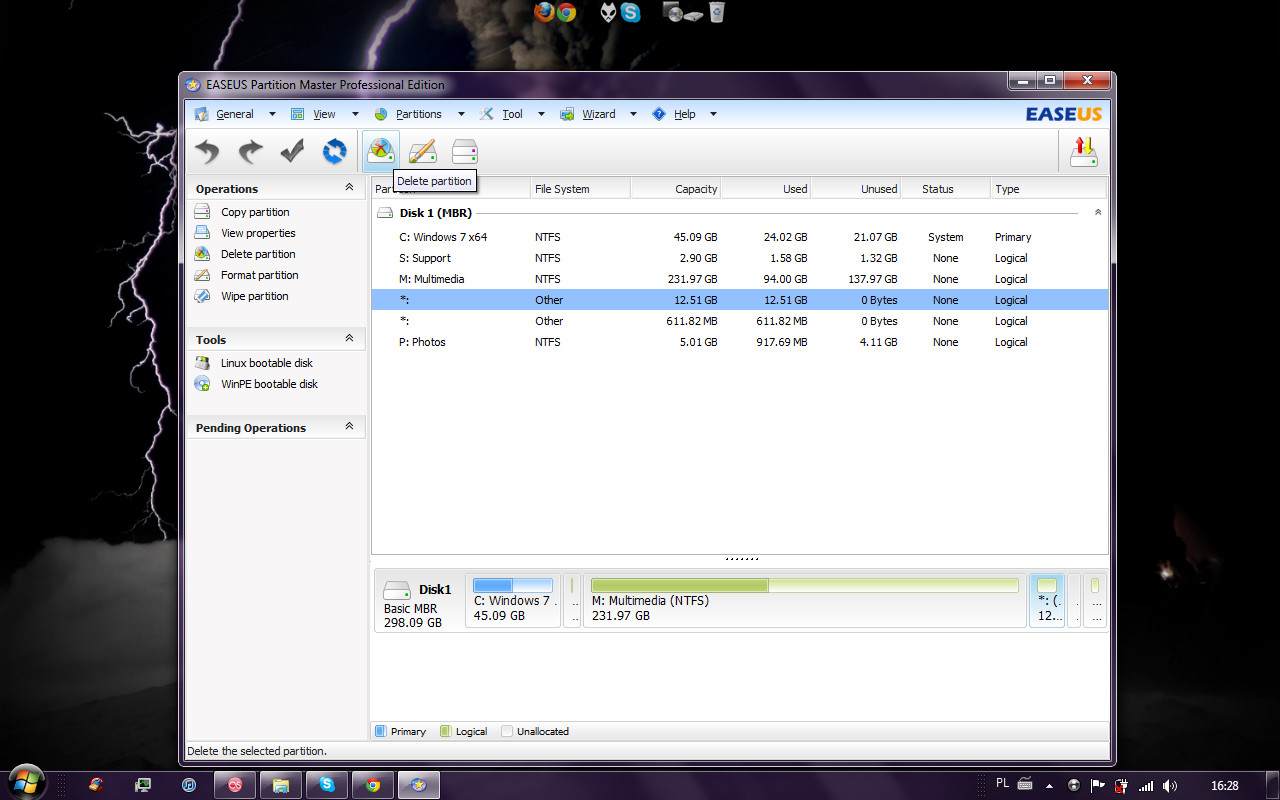The image size is (1280, 800).
Task: Collapse the Pending Operations panel
Action: click(x=349, y=427)
